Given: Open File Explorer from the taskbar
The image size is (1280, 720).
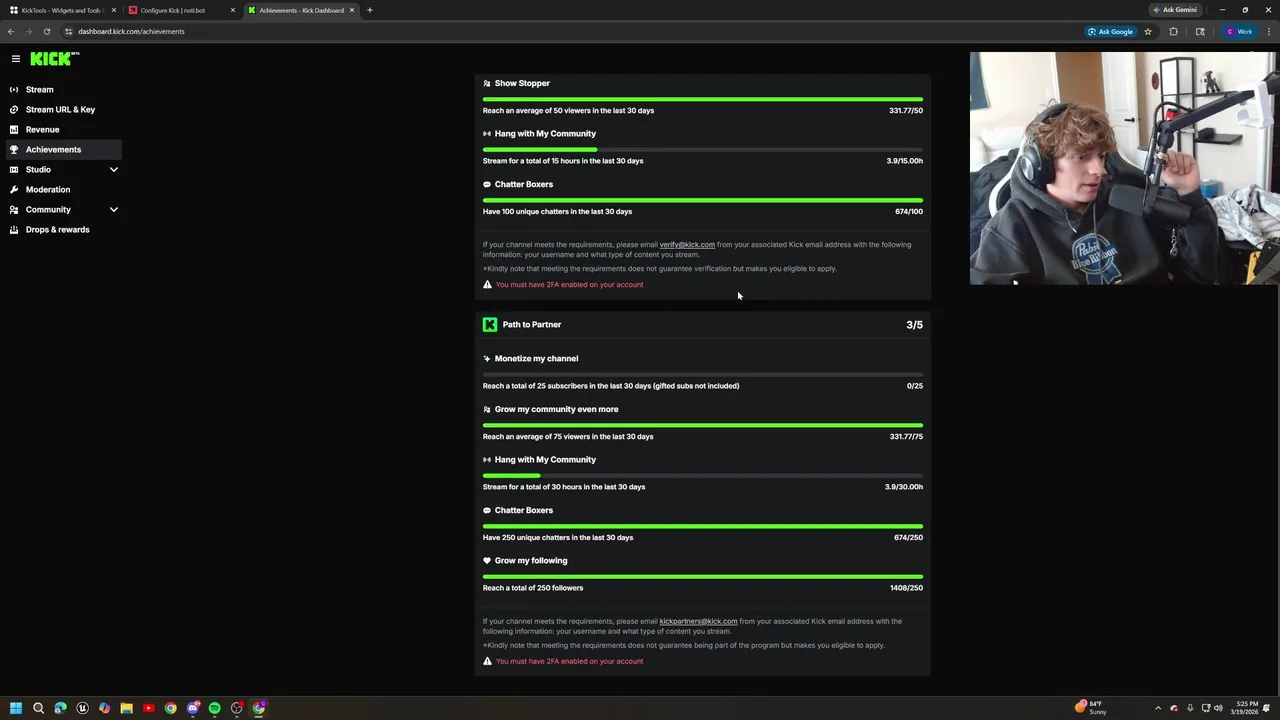Looking at the screenshot, I should pyautogui.click(x=126, y=708).
